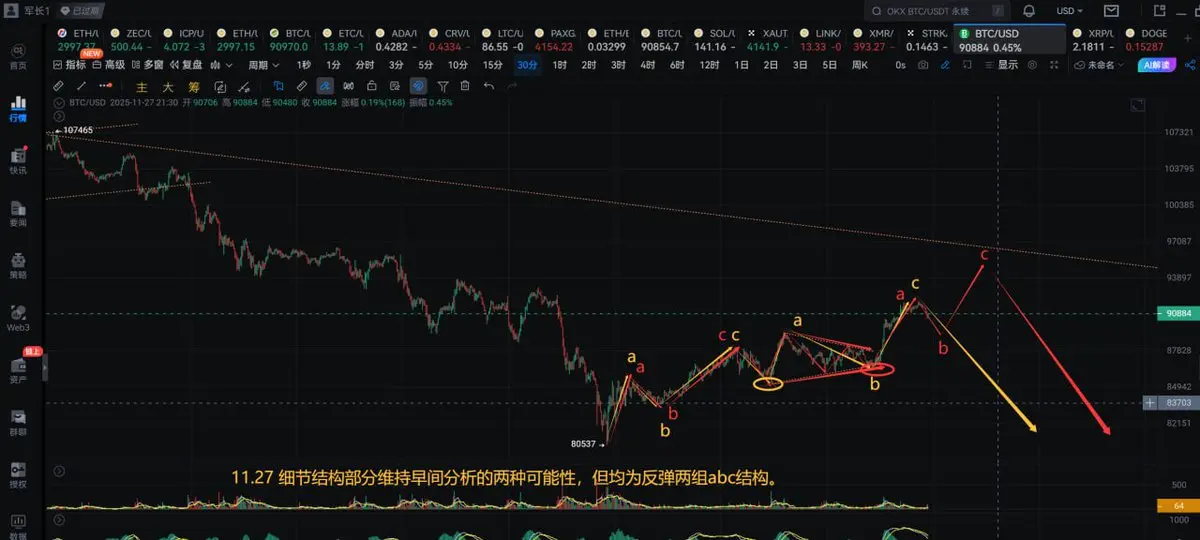Click the 主 main force button
1200x540 pixels.
click(x=142, y=87)
